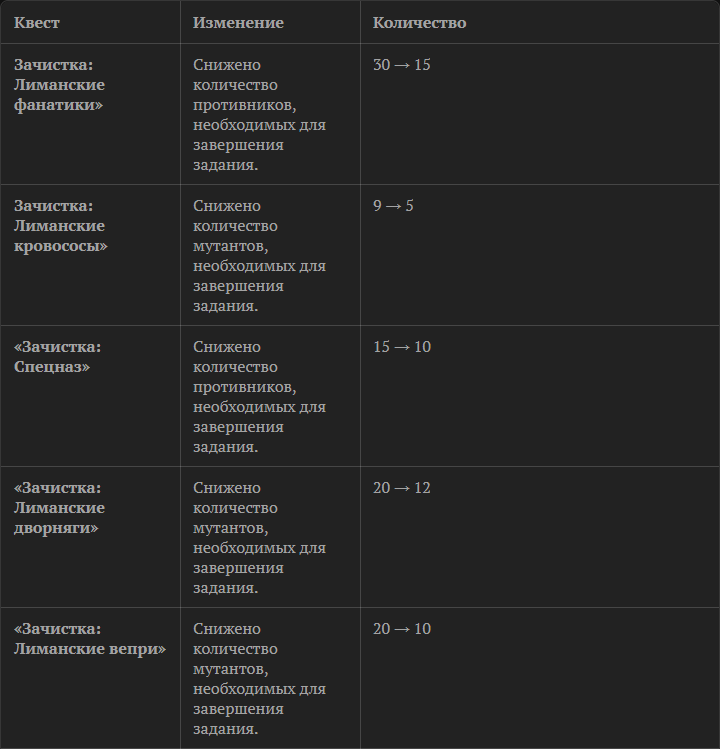Viewport: 720px width, 749px height.
Task: Click word мутантов in Лиманские вепри row
Action: (x=230, y=669)
